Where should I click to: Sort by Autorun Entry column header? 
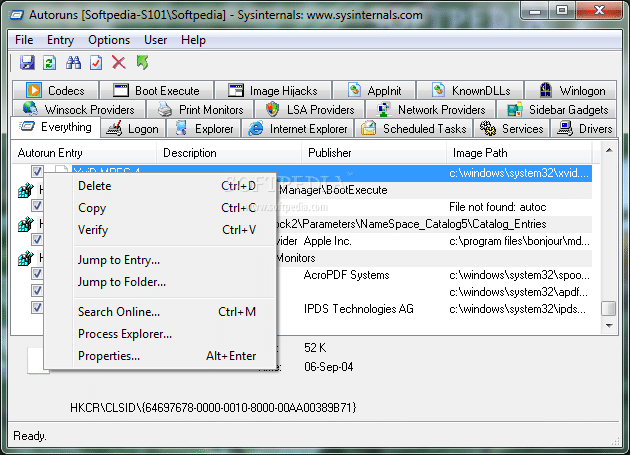pyautogui.click(x=84, y=153)
